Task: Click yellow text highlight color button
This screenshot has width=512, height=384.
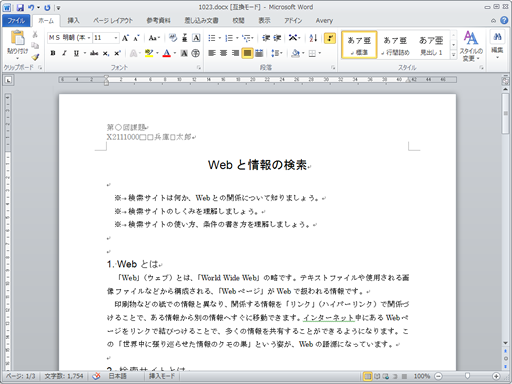Action: click(x=149, y=53)
